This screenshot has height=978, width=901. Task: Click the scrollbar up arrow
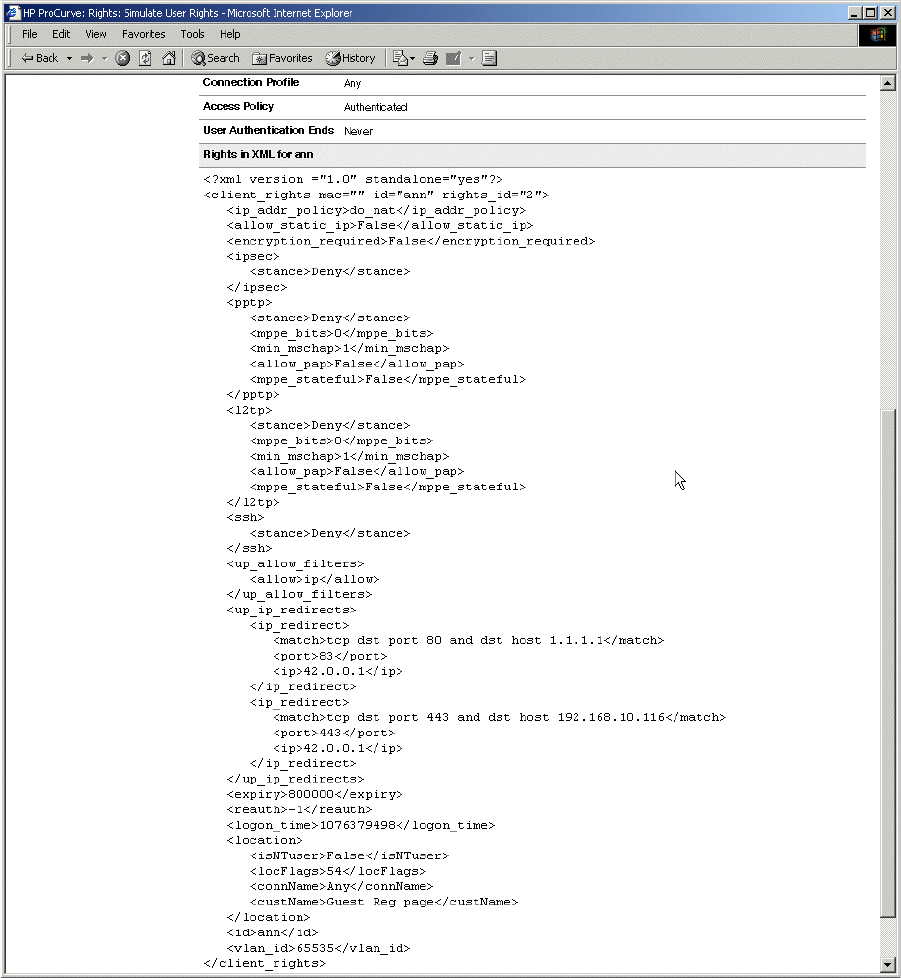click(888, 83)
